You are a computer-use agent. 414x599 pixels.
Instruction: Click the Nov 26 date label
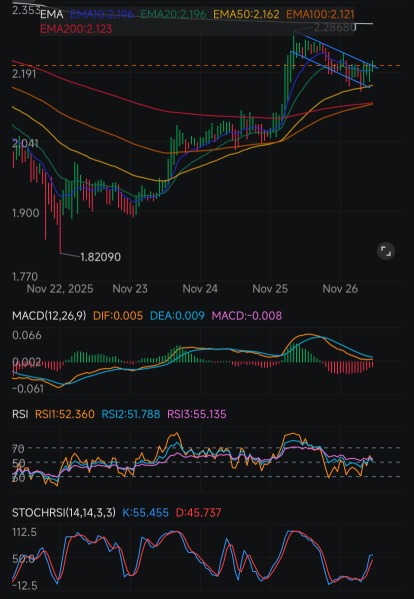coord(340,289)
